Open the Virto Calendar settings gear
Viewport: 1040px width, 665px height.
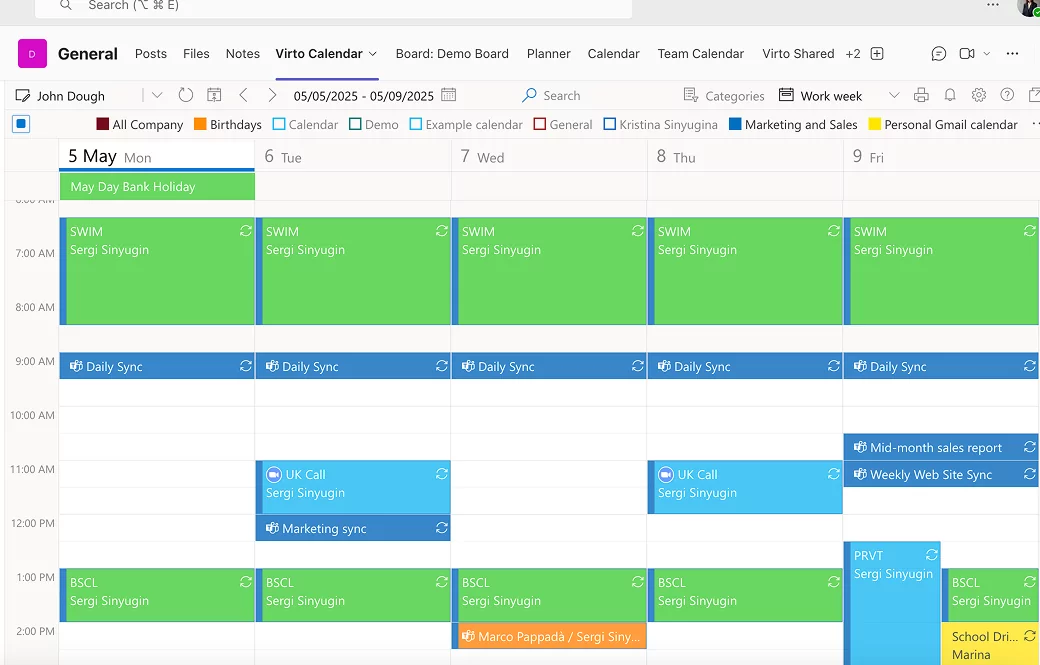(x=979, y=95)
